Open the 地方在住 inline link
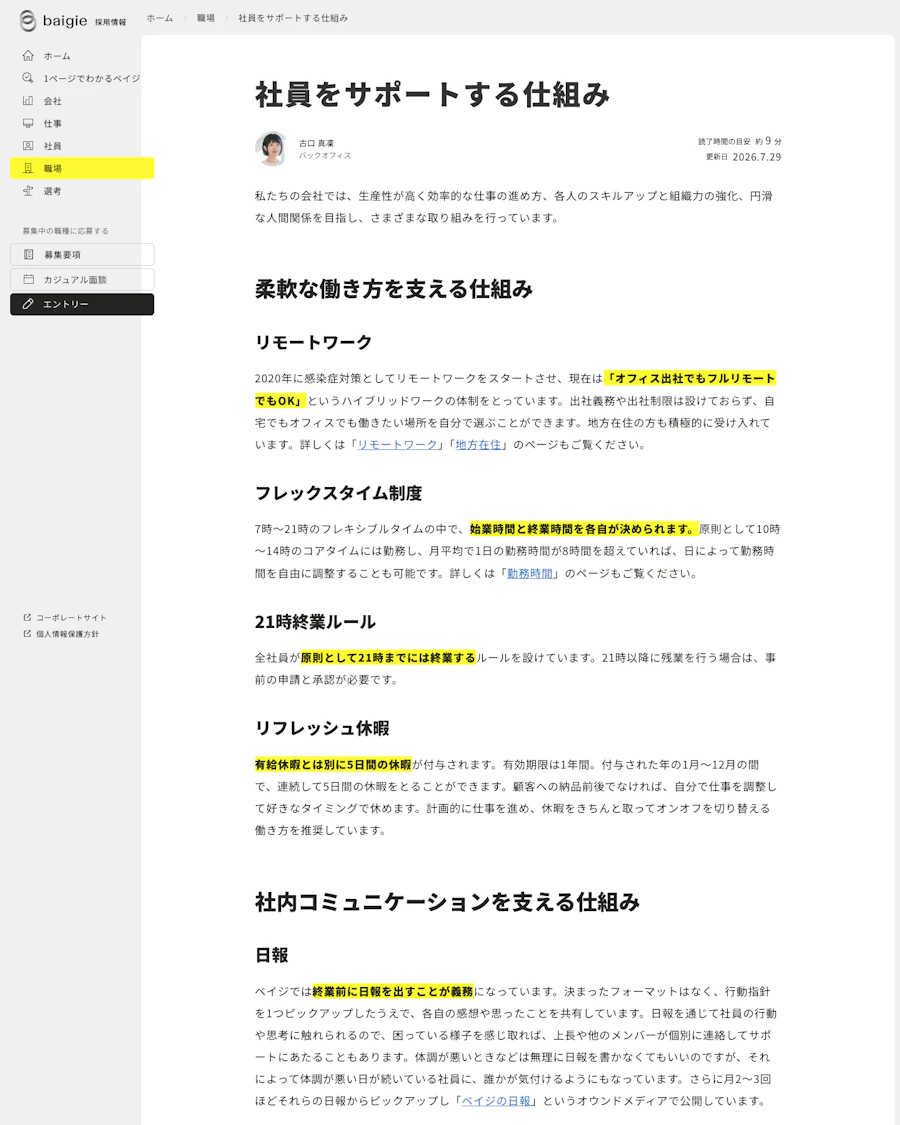The height and width of the screenshot is (1125, 900). 478,445
